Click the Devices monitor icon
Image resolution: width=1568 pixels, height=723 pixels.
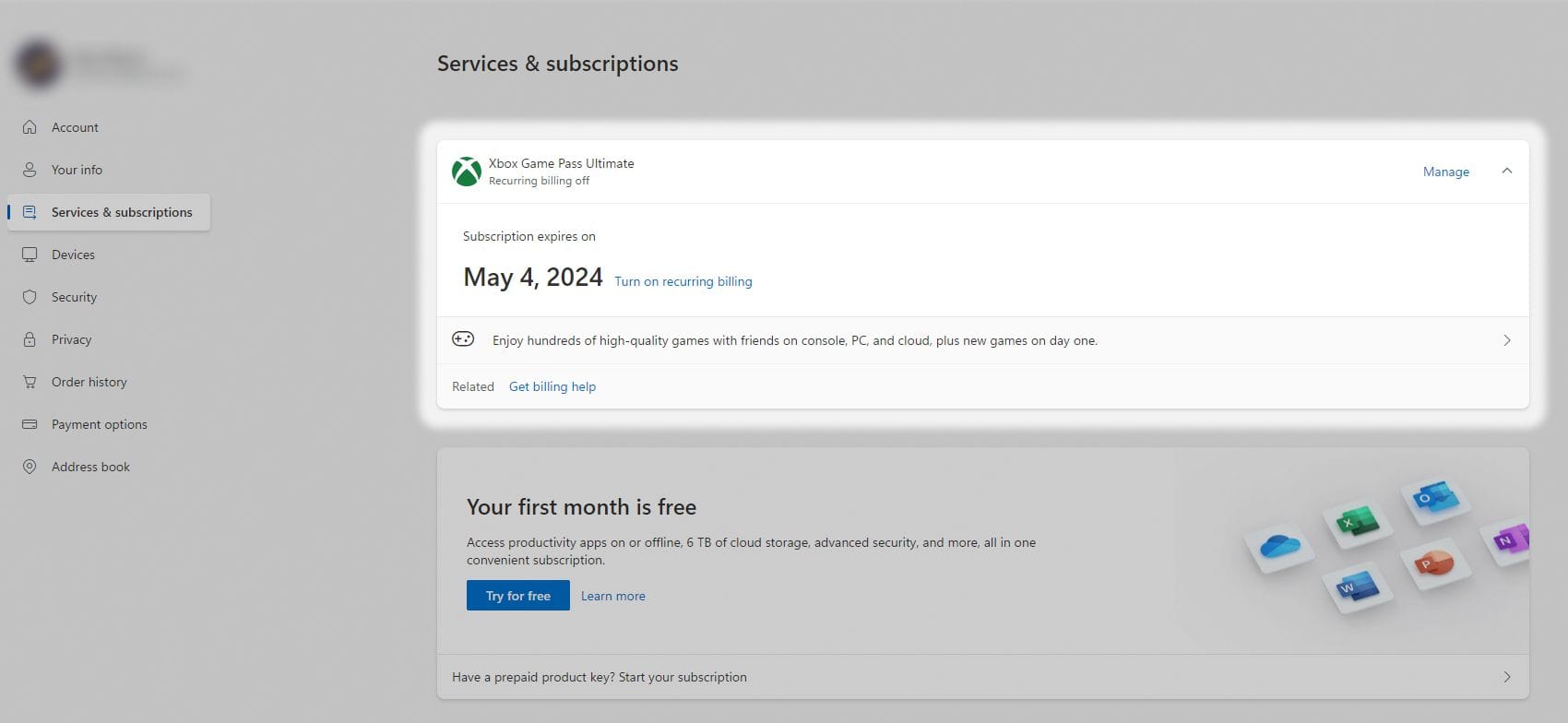pyautogui.click(x=30, y=255)
